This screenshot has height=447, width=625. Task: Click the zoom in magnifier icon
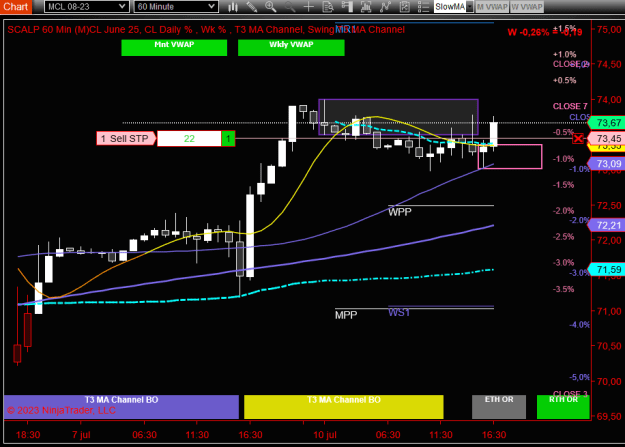(x=271, y=7)
